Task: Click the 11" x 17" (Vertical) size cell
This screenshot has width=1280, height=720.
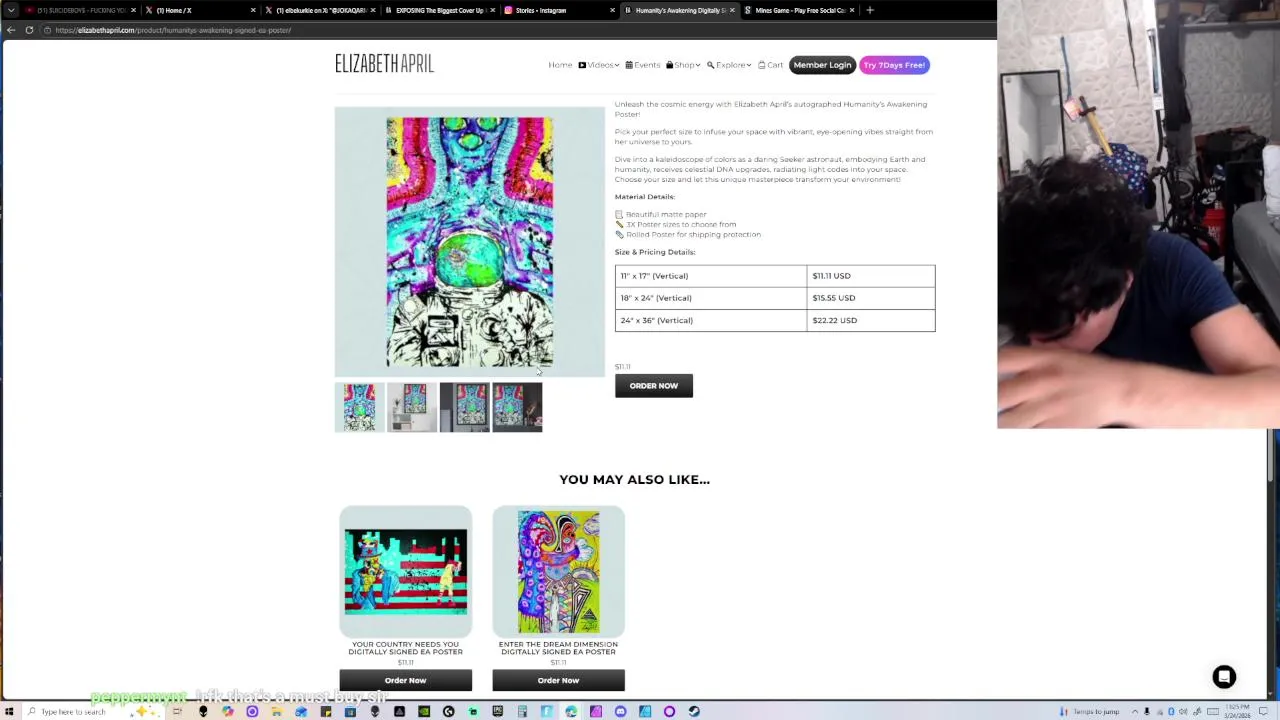Action: tap(711, 276)
